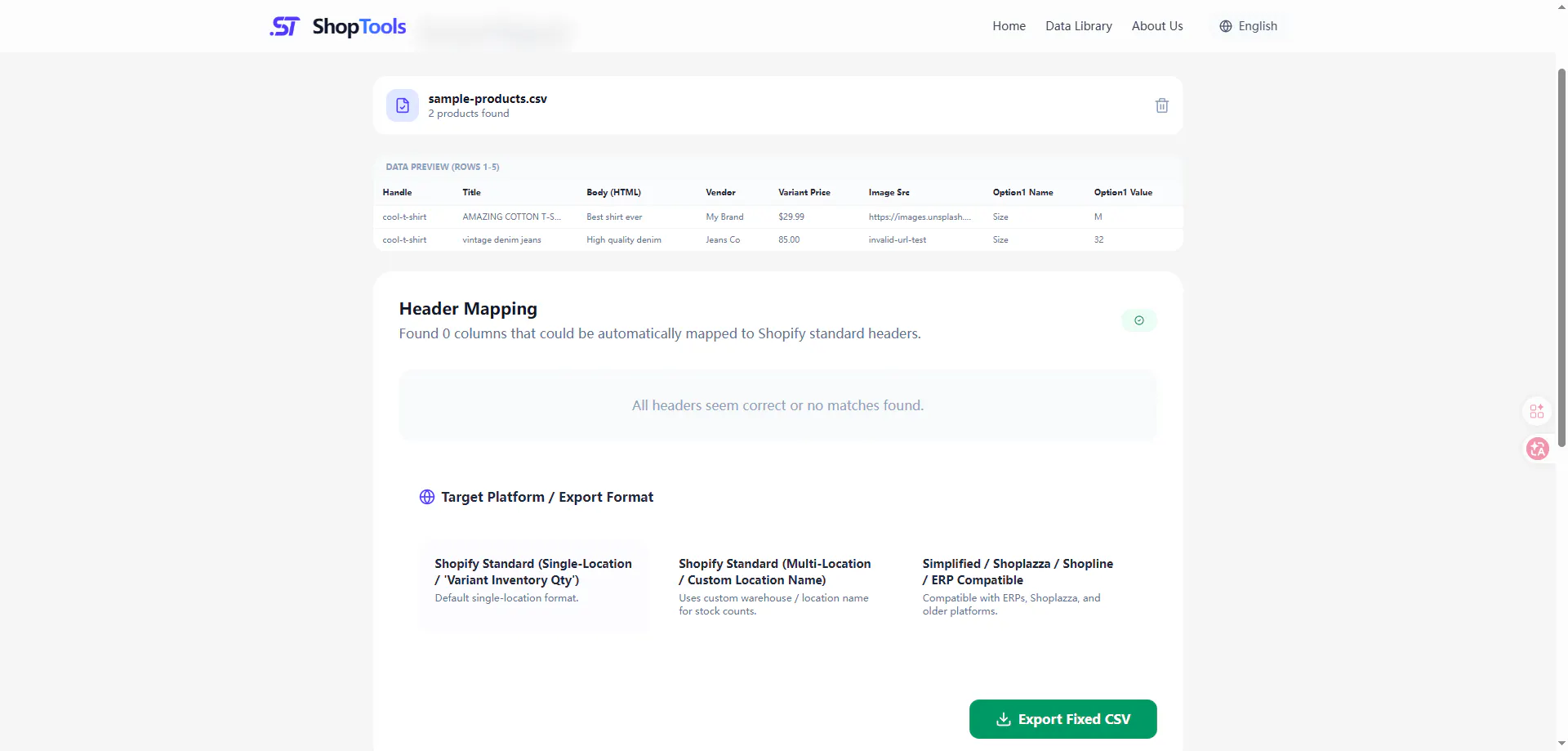
Task: Select Shopify Standard Single-Location format
Action: click(x=533, y=584)
